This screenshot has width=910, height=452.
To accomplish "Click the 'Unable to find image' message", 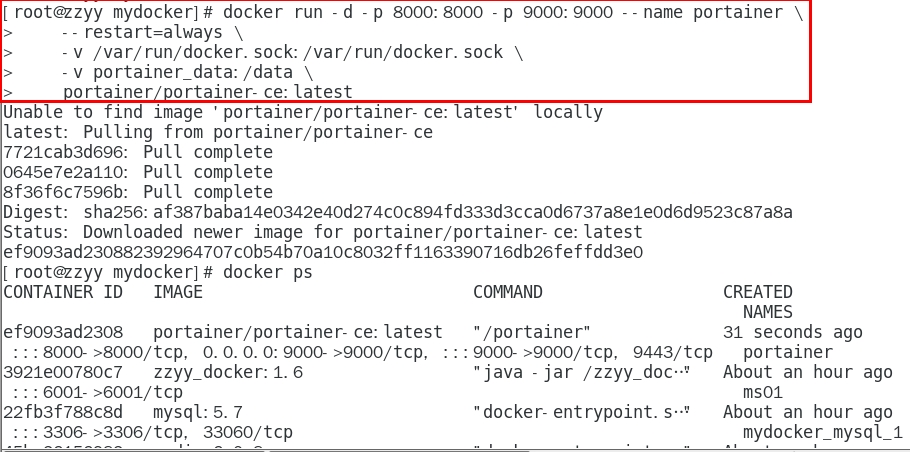I will 303,112.
